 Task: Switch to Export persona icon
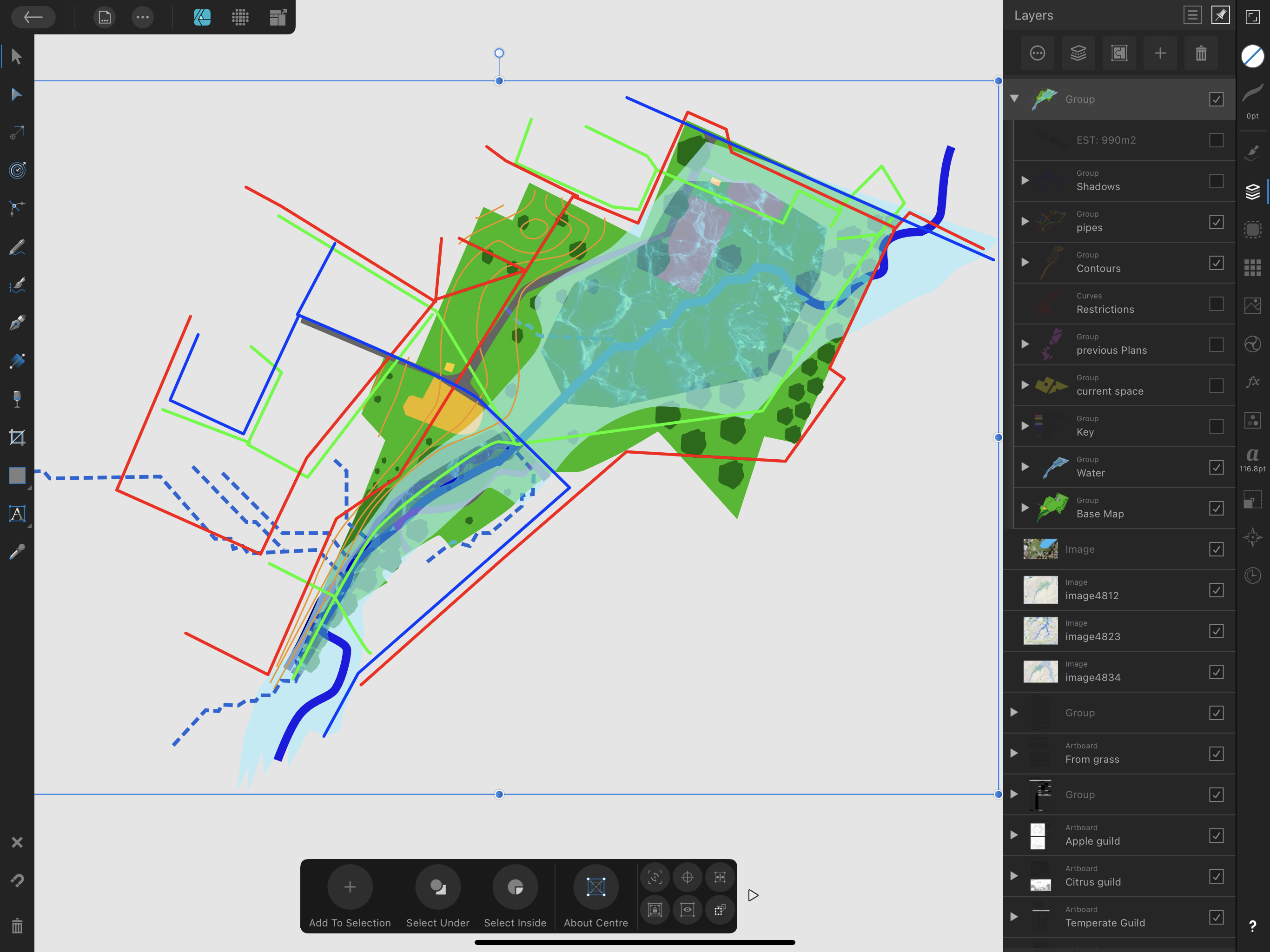(x=278, y=17)
